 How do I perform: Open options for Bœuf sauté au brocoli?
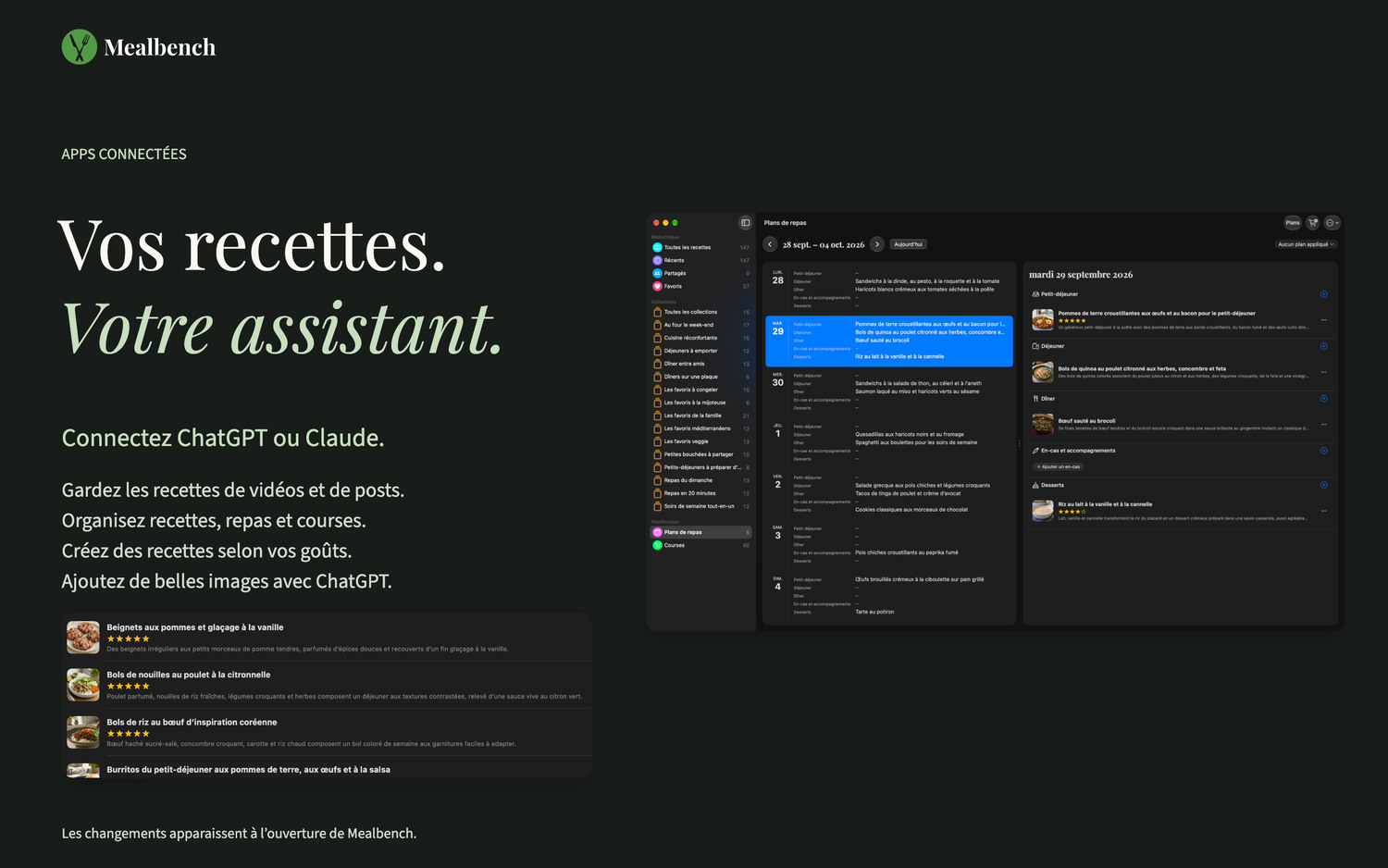pos(1324,425)
